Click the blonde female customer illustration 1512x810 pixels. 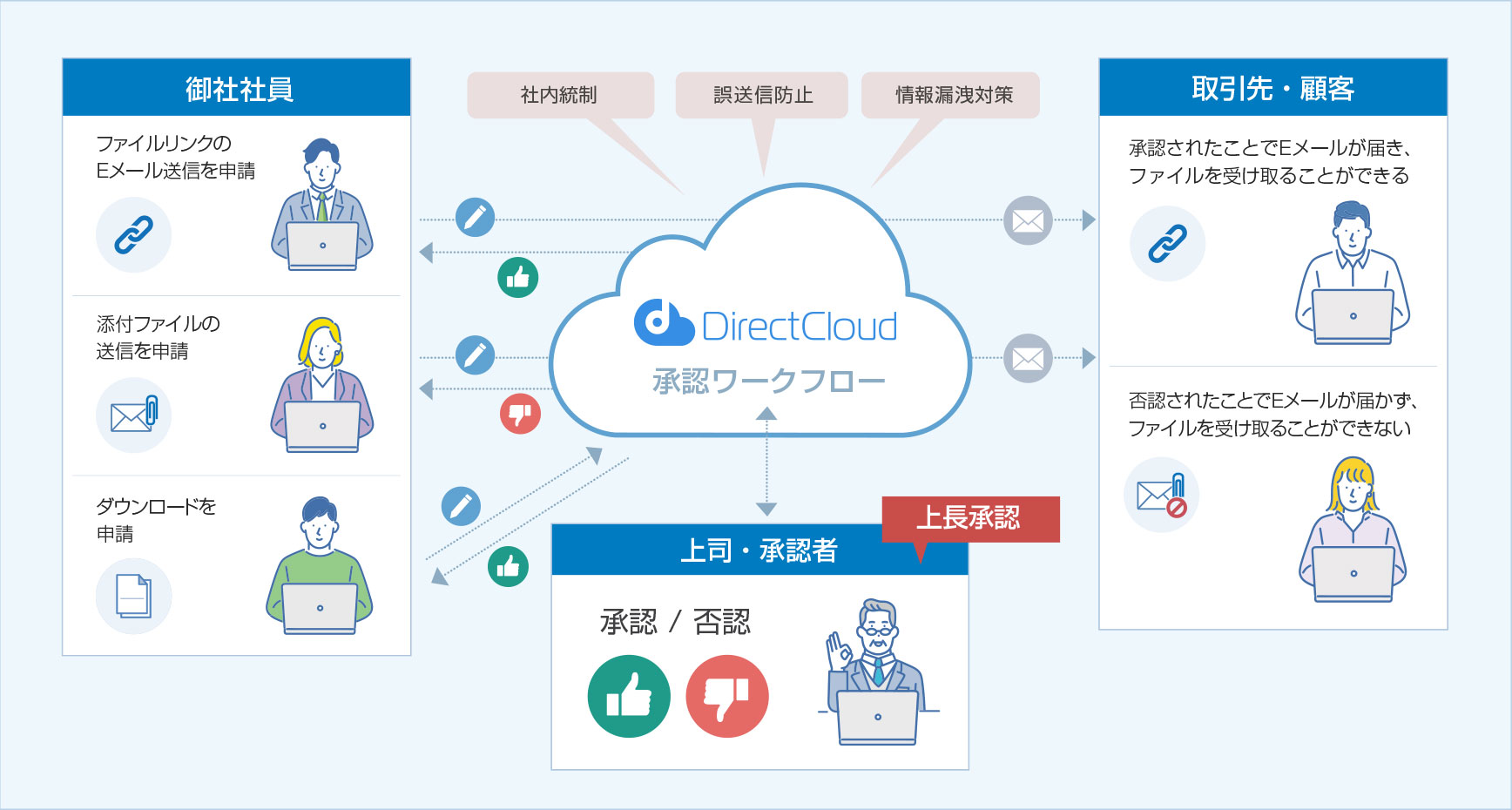[x=1353, y=530]
